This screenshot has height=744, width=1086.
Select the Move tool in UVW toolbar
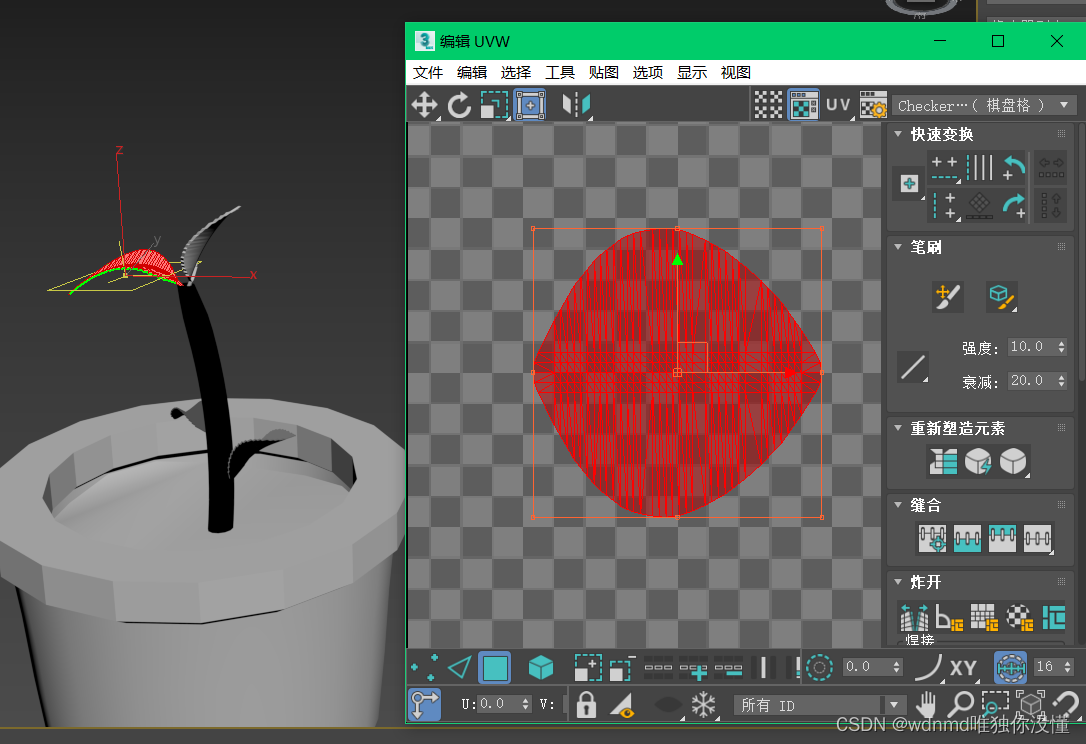point(424,104)
